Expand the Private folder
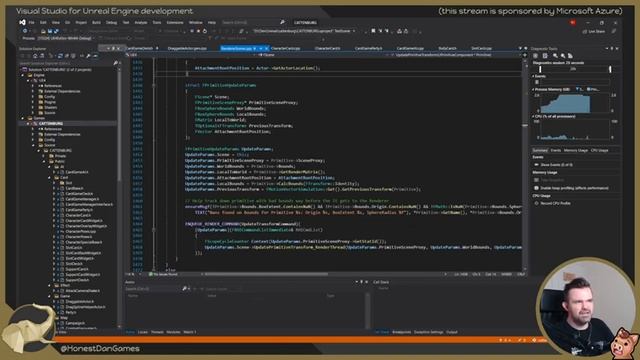Screen dimensions: 640x360 click(x=44, y=156)
